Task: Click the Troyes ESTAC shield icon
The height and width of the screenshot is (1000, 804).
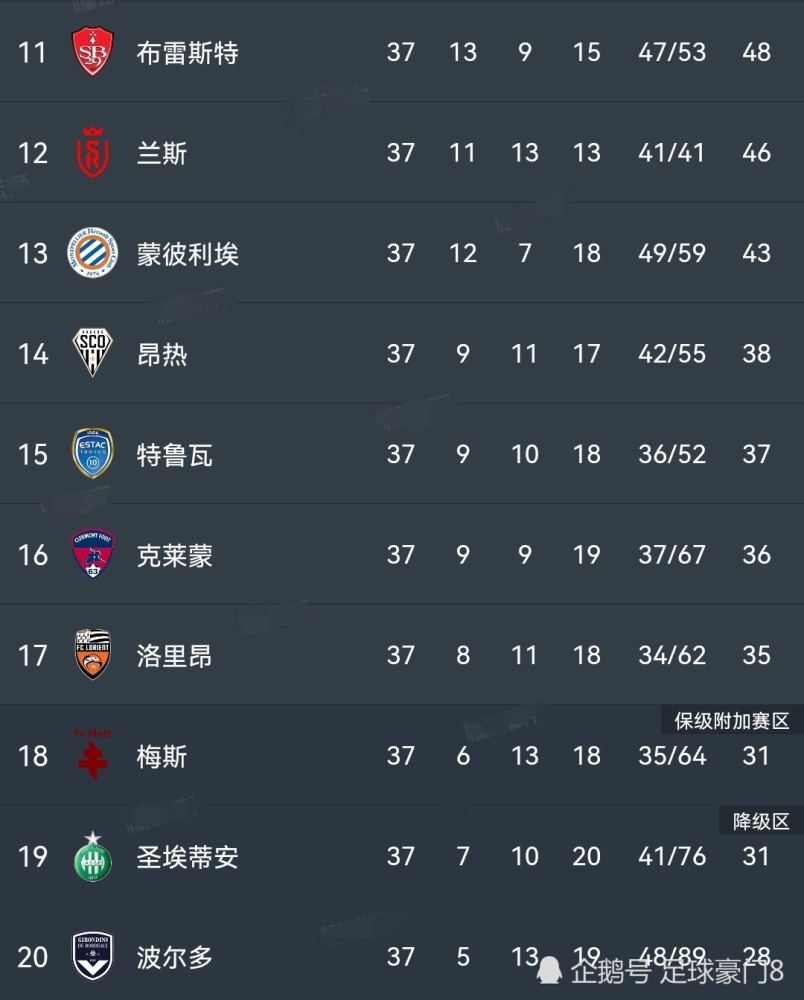Action: click(x=93, y=454)
